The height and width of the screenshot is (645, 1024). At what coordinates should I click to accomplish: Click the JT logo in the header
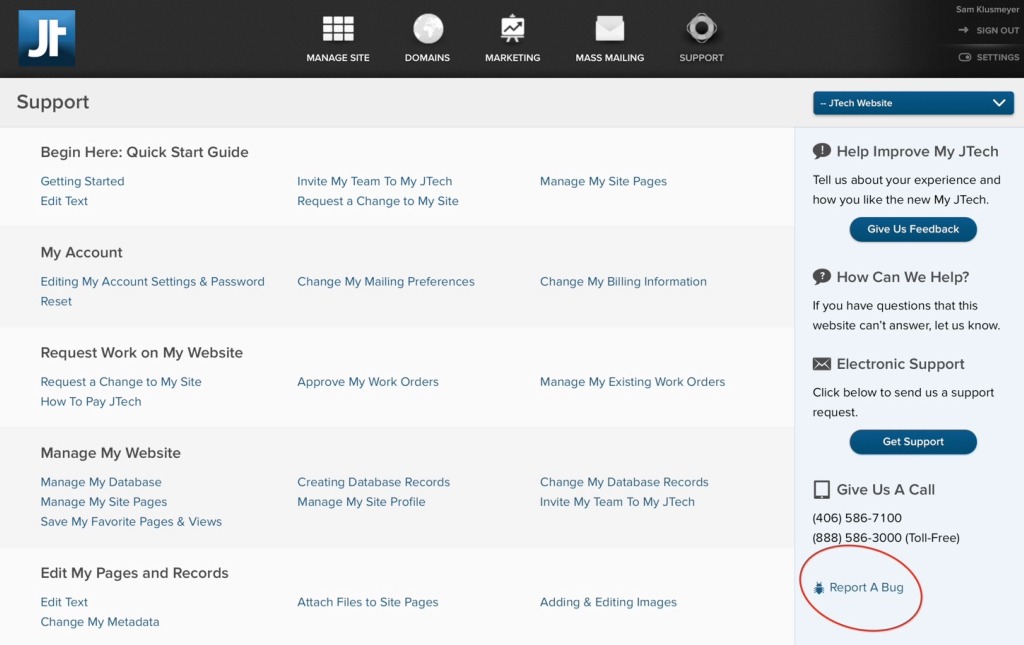point(46,38)
